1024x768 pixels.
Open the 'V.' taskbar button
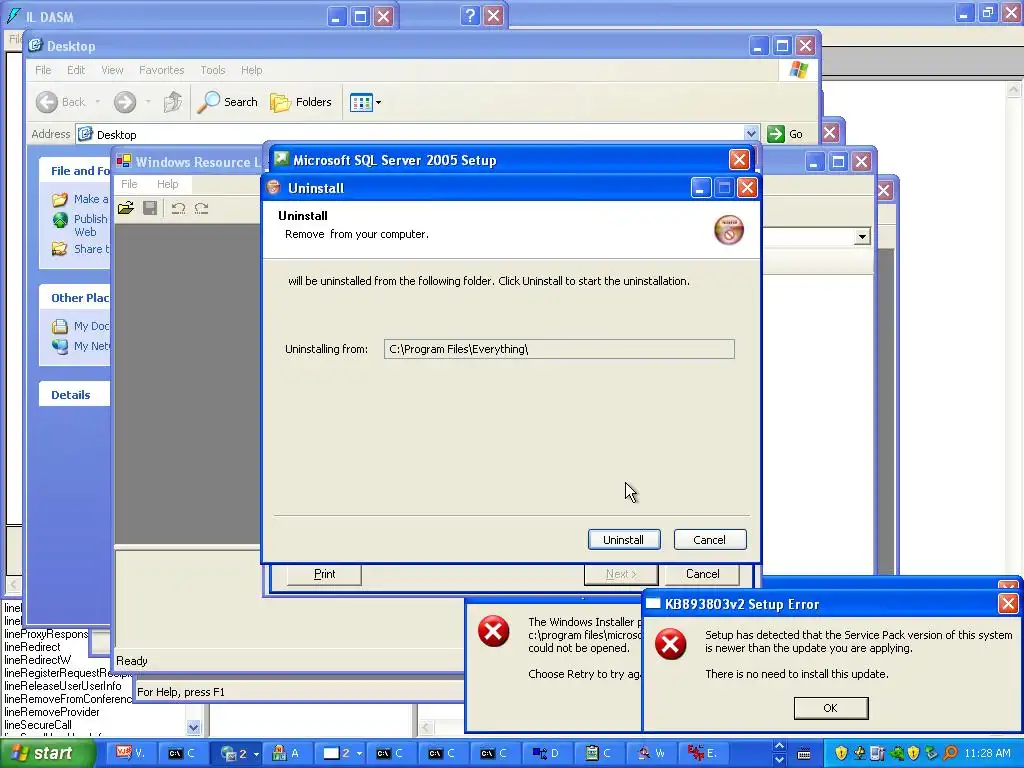[x=131, y=753]
